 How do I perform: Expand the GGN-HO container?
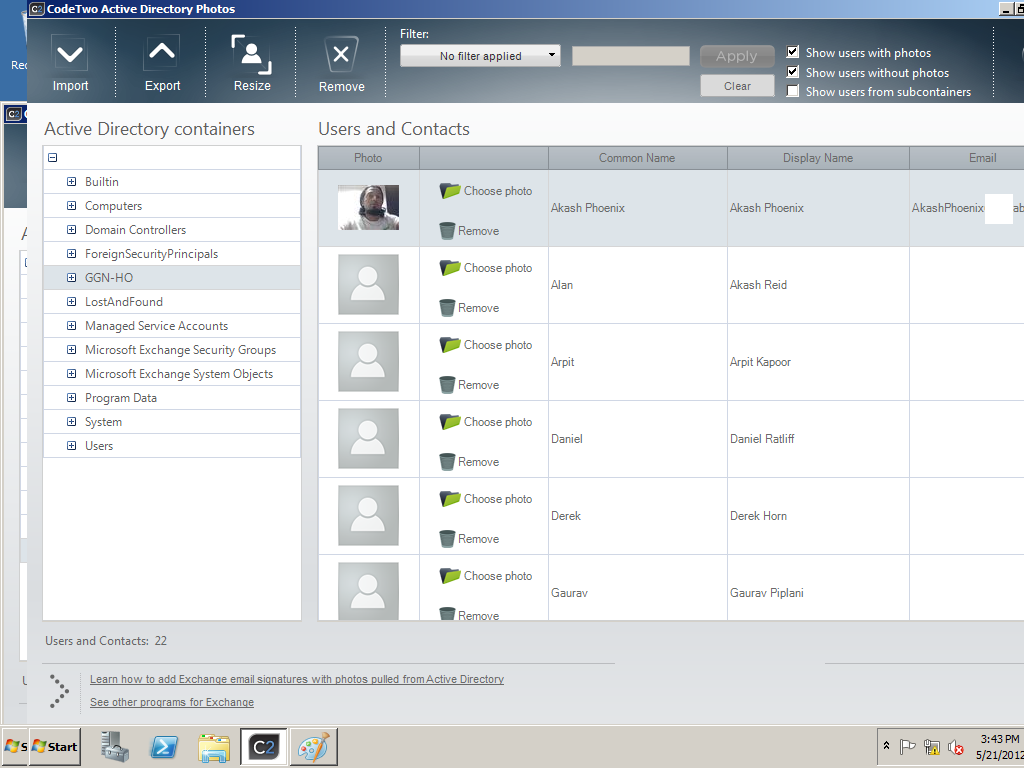click(x=71, y=278)
